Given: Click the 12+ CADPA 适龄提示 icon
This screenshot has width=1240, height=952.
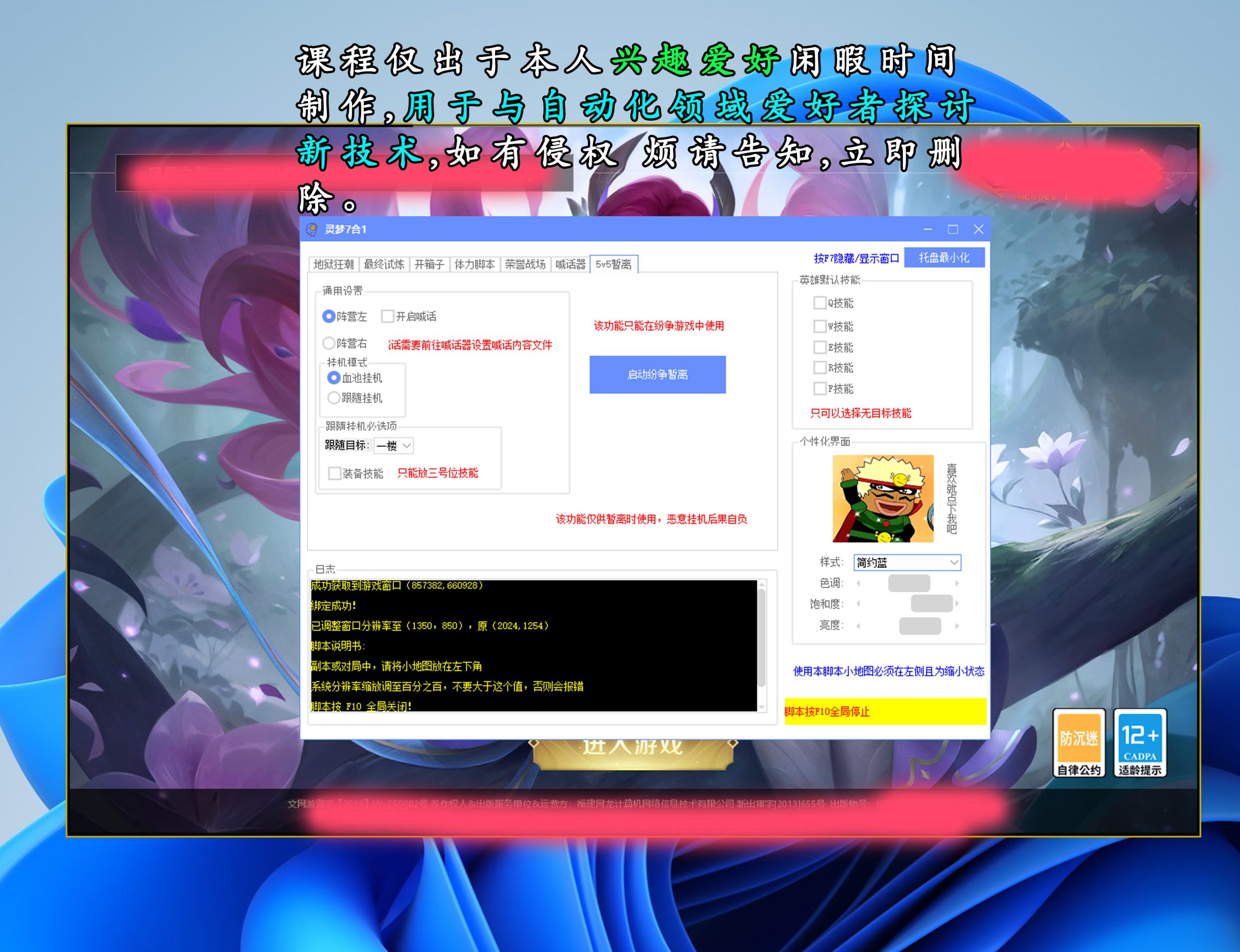Looking at the screenshot, I should (1139, 742).
